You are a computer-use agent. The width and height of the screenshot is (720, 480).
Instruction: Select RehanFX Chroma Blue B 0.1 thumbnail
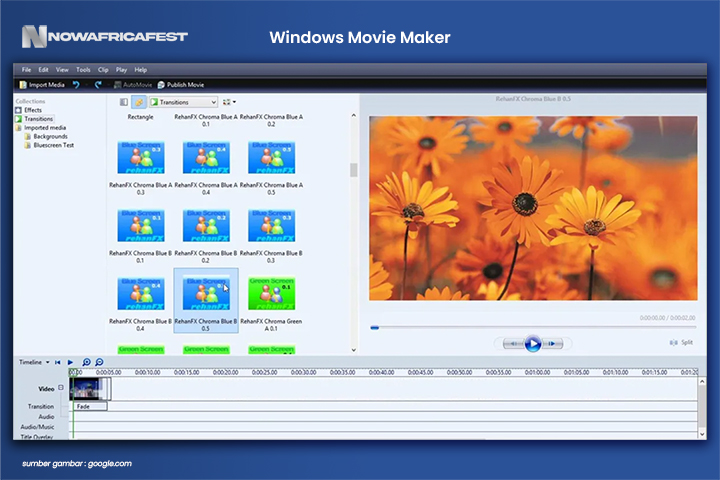141,226
